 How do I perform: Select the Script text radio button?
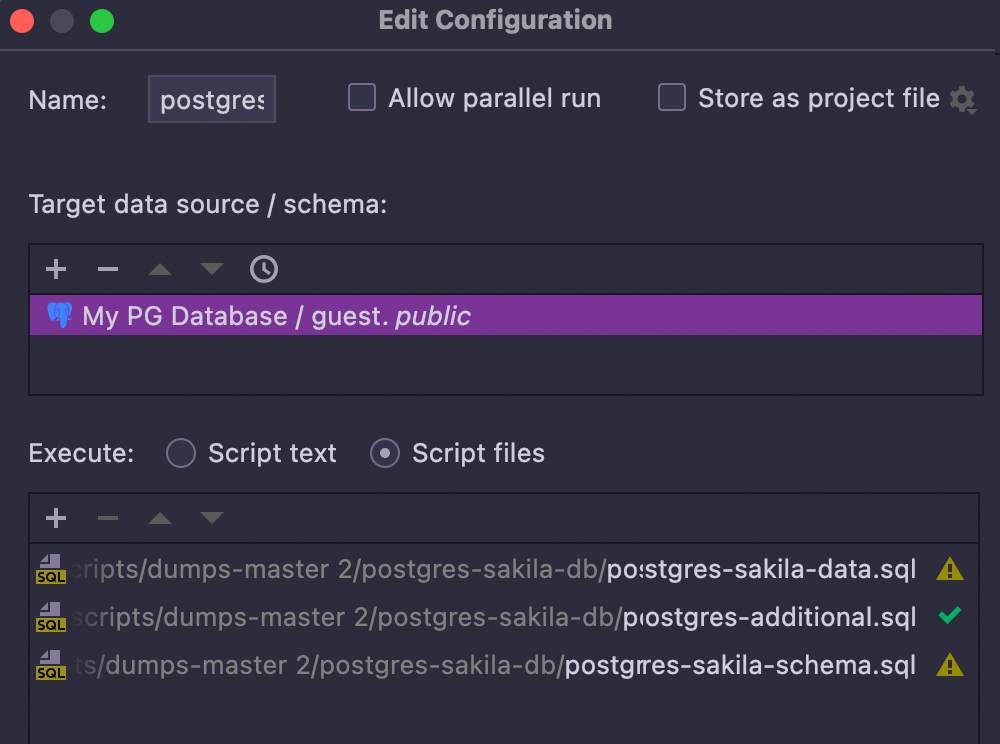coord(181,453)
